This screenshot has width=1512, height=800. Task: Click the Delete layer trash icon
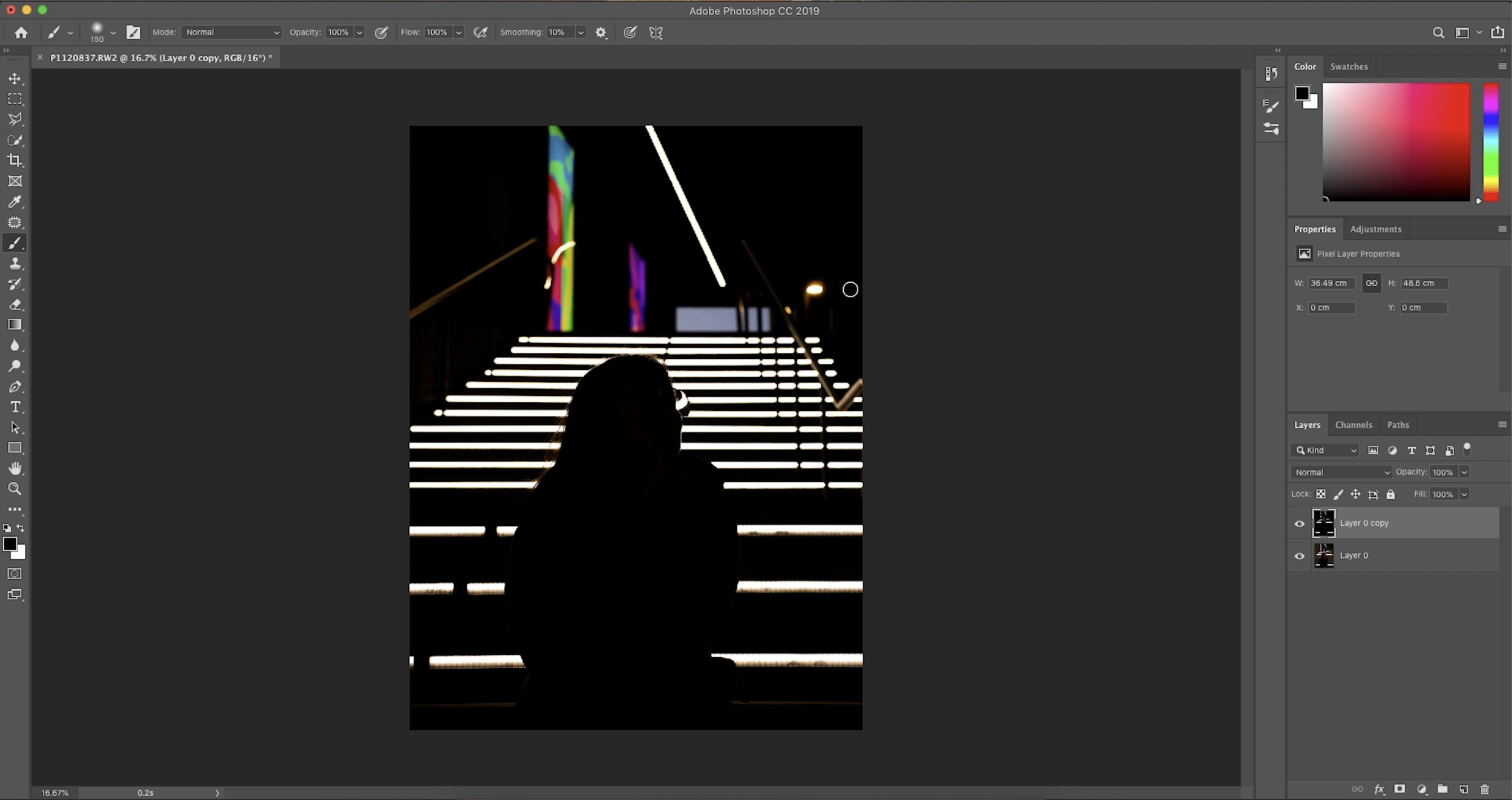pyautogui.click(x=1485, y=789)
